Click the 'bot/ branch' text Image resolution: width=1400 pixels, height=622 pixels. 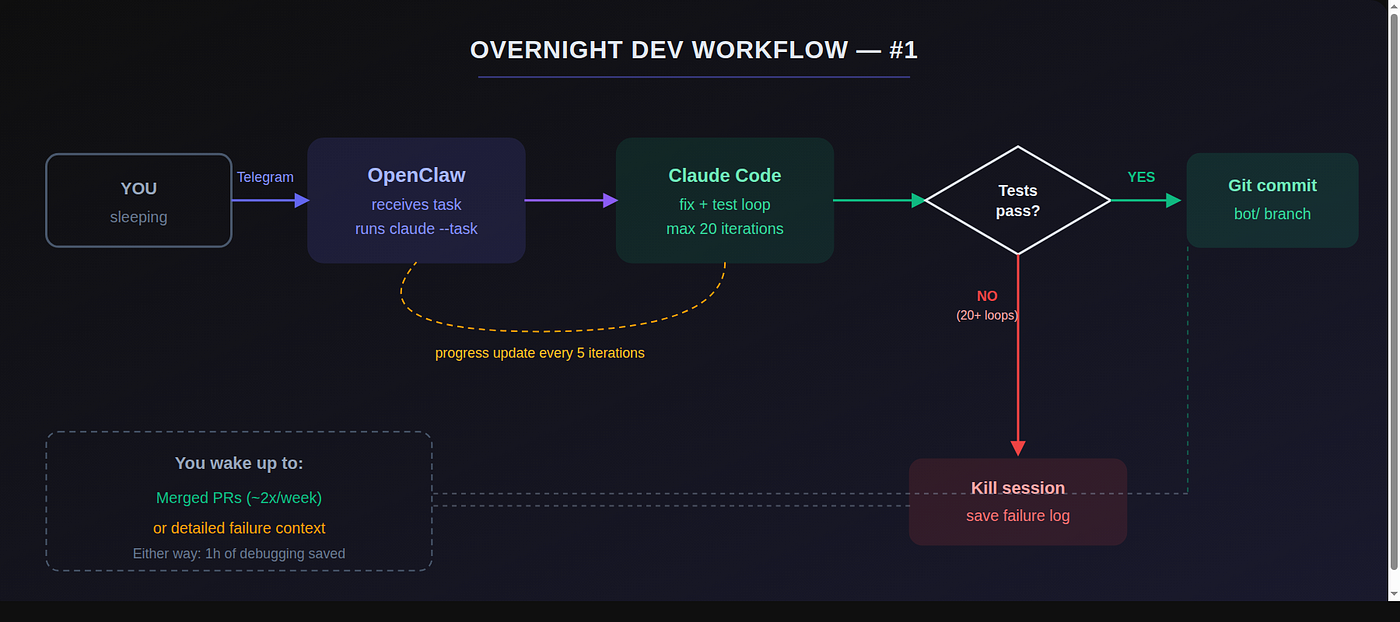click(1272, 214)
